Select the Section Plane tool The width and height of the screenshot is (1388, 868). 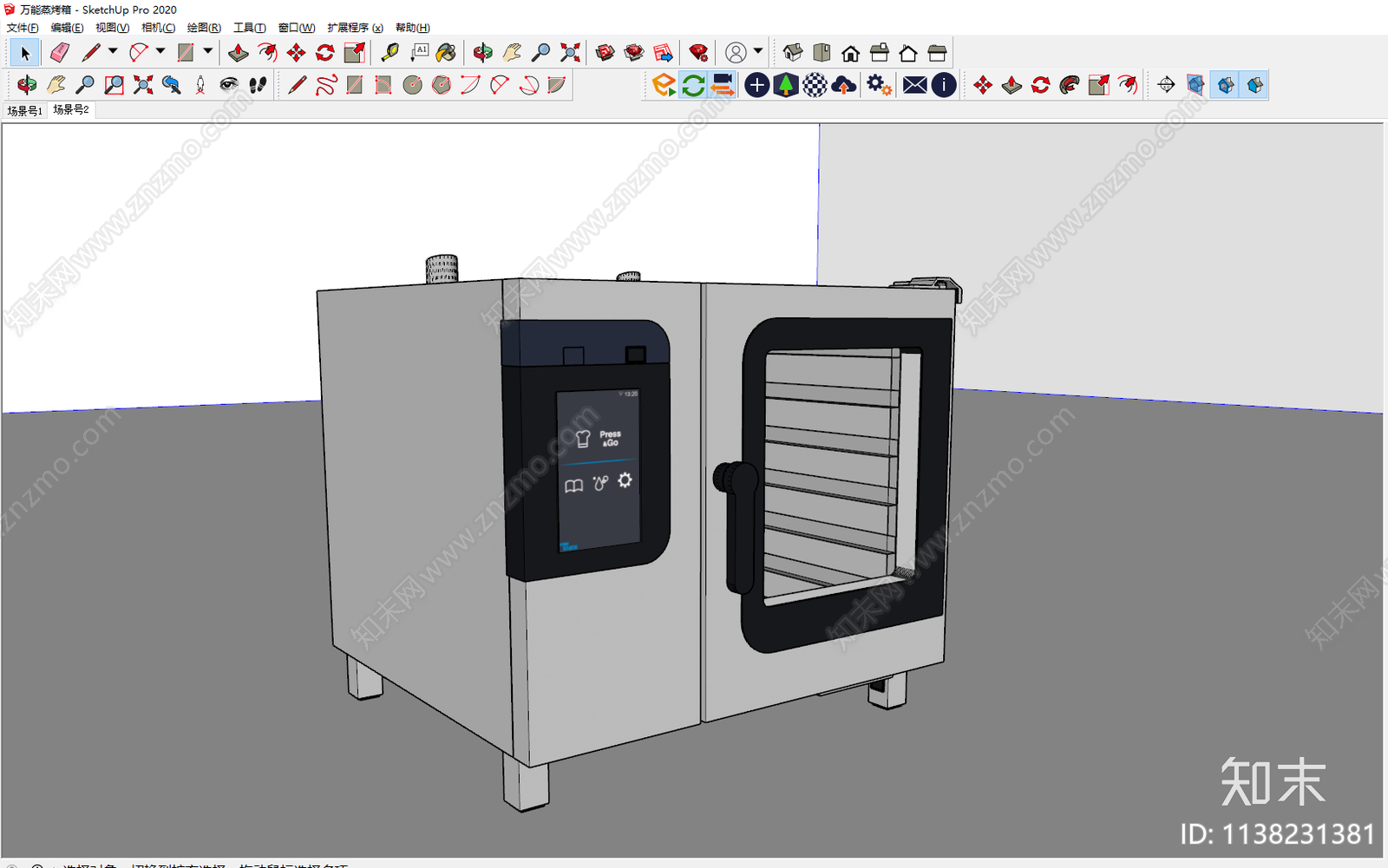pyautogui.click(x=1166, y=85)
